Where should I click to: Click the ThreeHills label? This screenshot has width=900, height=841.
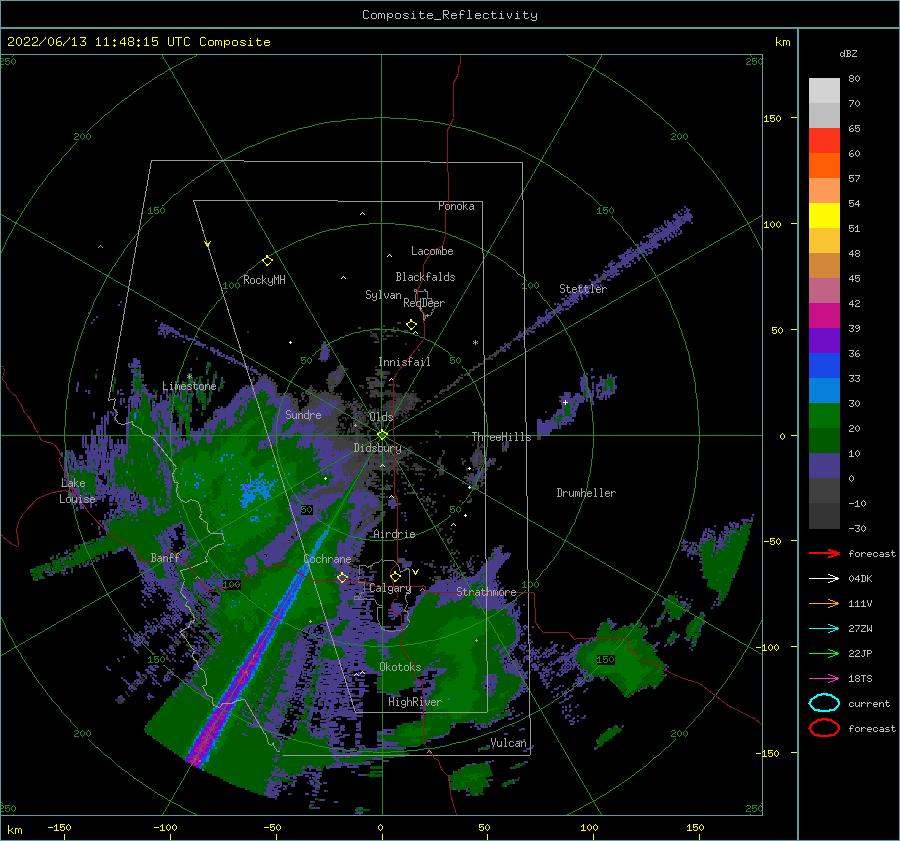[501, 437]
